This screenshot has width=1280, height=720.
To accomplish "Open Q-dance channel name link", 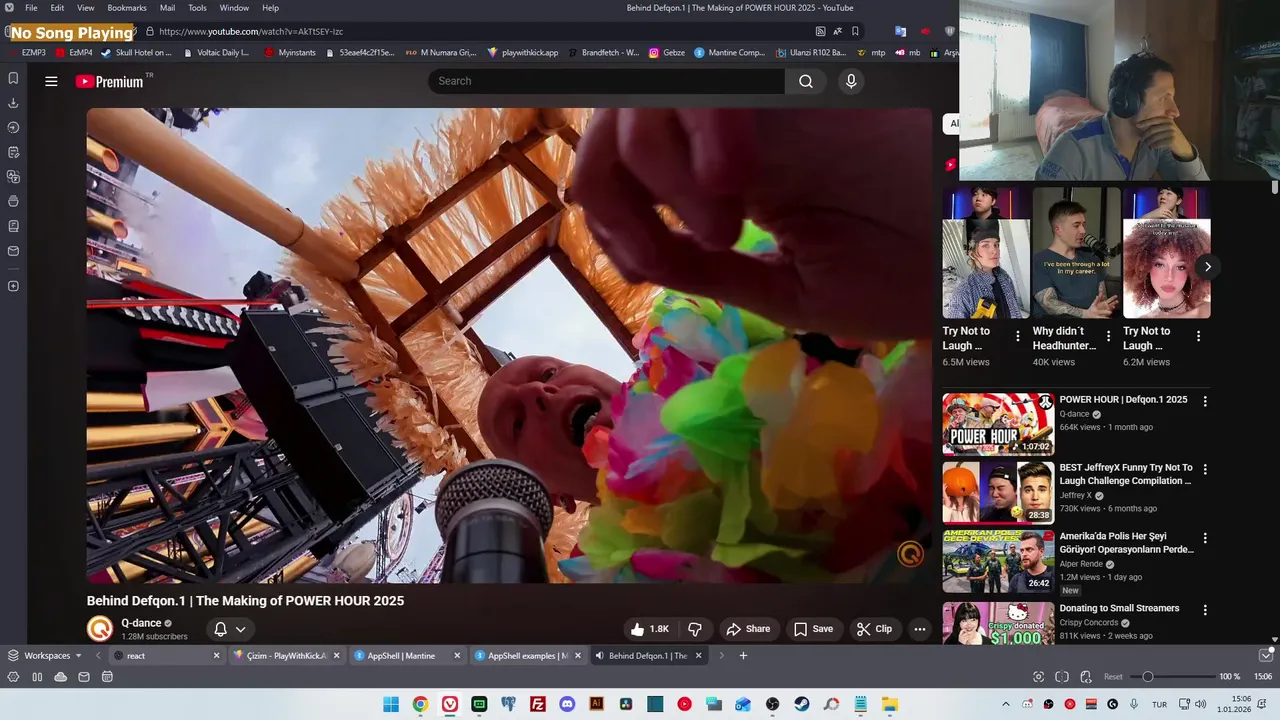I will [141, 623].
